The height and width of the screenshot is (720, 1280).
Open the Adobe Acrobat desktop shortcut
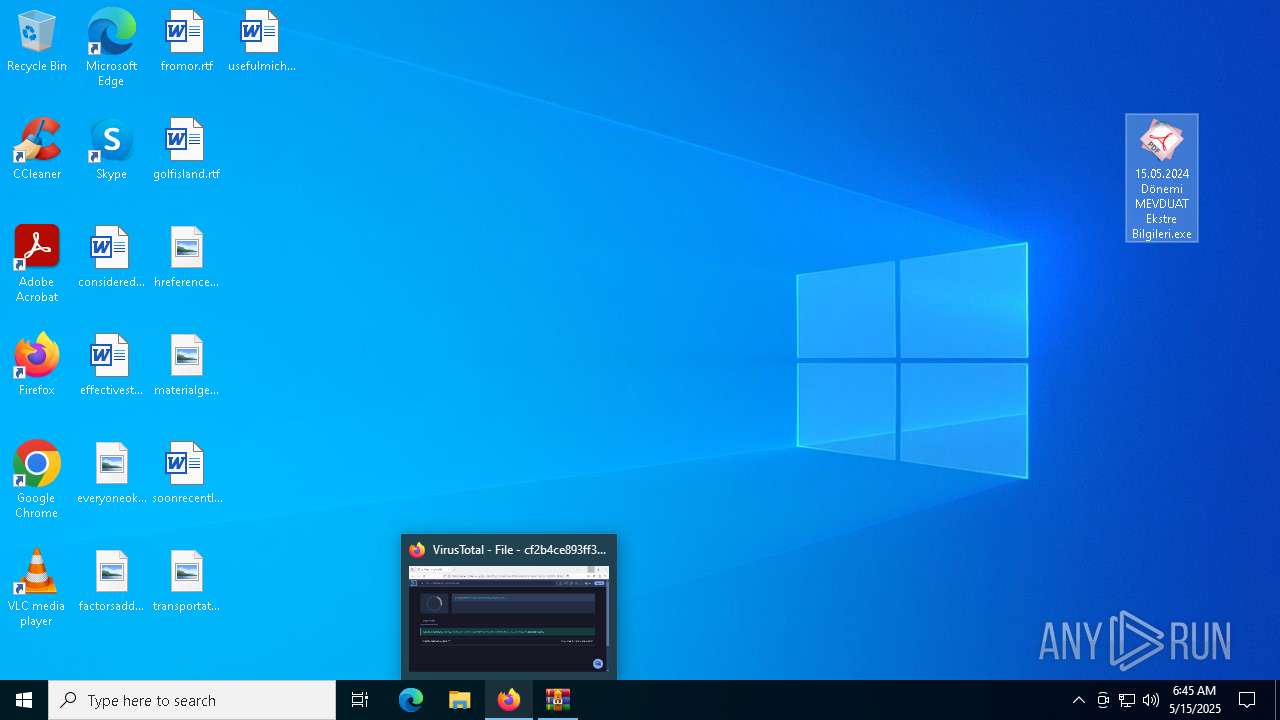click(37, 264)
